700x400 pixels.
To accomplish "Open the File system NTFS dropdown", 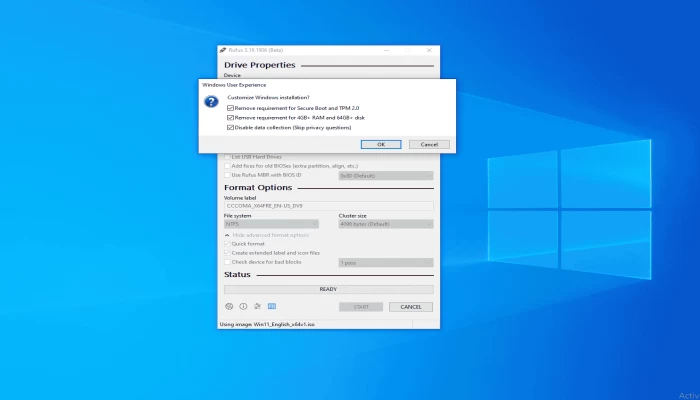I will 271,224.
